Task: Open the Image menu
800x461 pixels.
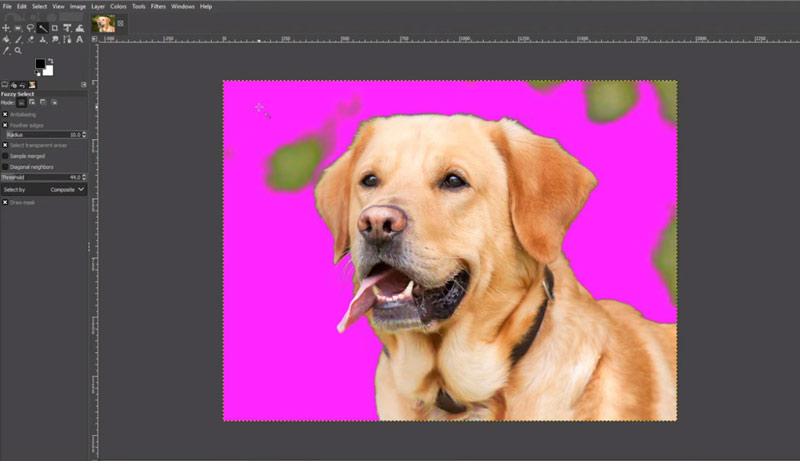Action: click(x=78, y=7)
